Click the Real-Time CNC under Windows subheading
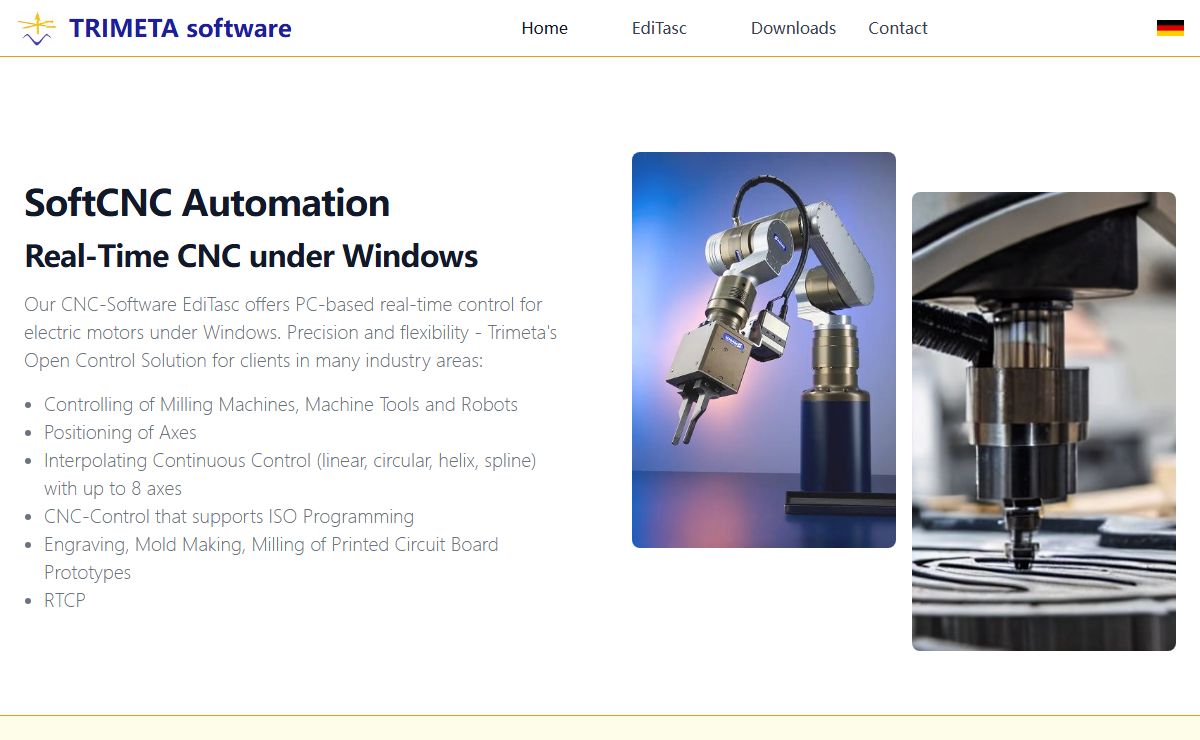The image size is (1200, 740). tap(251, 256)
